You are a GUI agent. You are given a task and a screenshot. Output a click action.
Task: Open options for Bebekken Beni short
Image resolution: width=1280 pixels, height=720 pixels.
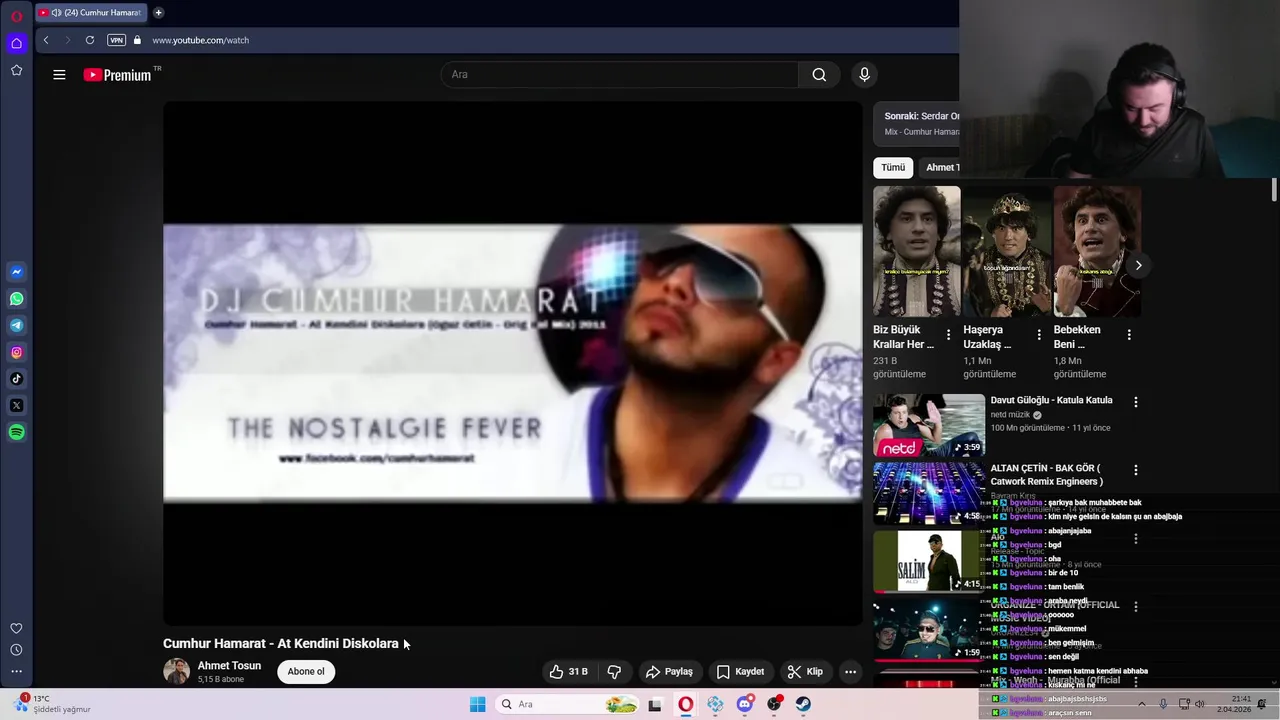[x=1129, y=335]
